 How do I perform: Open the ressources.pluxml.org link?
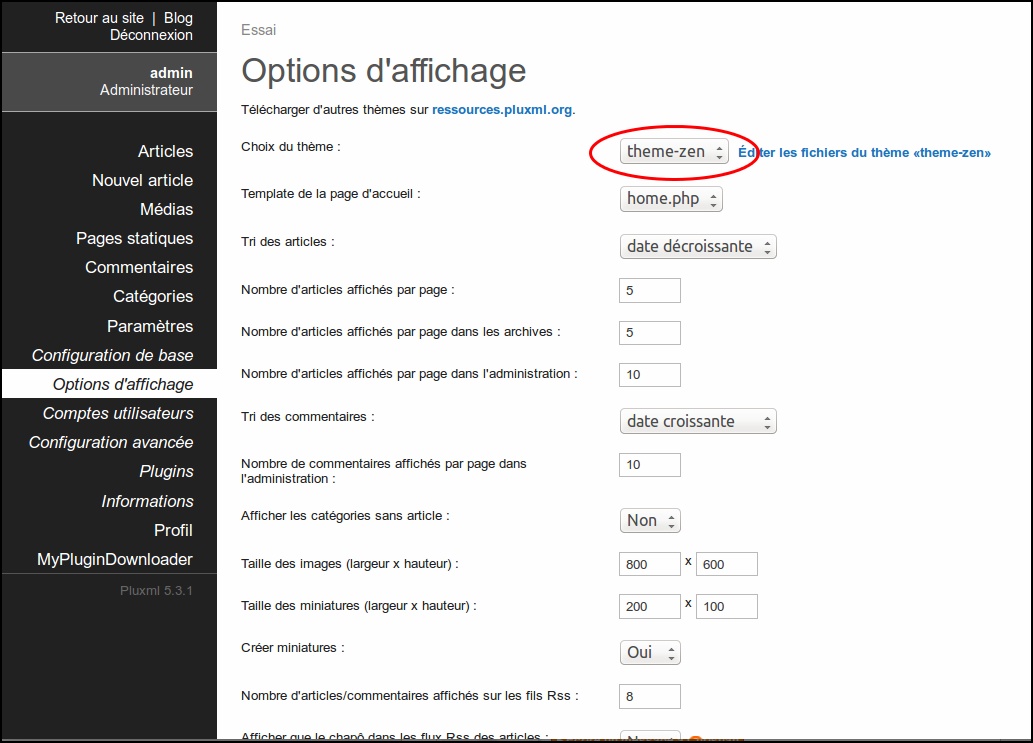tap(502, 110)
